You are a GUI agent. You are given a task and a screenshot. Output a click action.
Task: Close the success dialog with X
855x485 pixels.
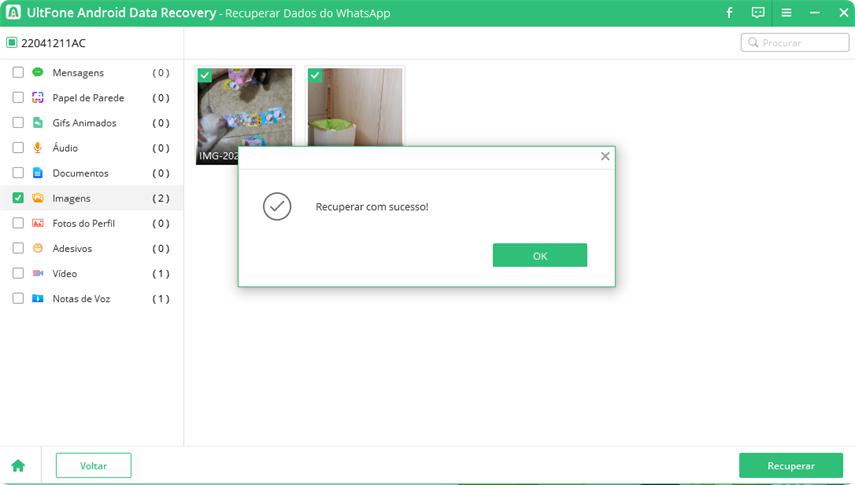point(604,157)
